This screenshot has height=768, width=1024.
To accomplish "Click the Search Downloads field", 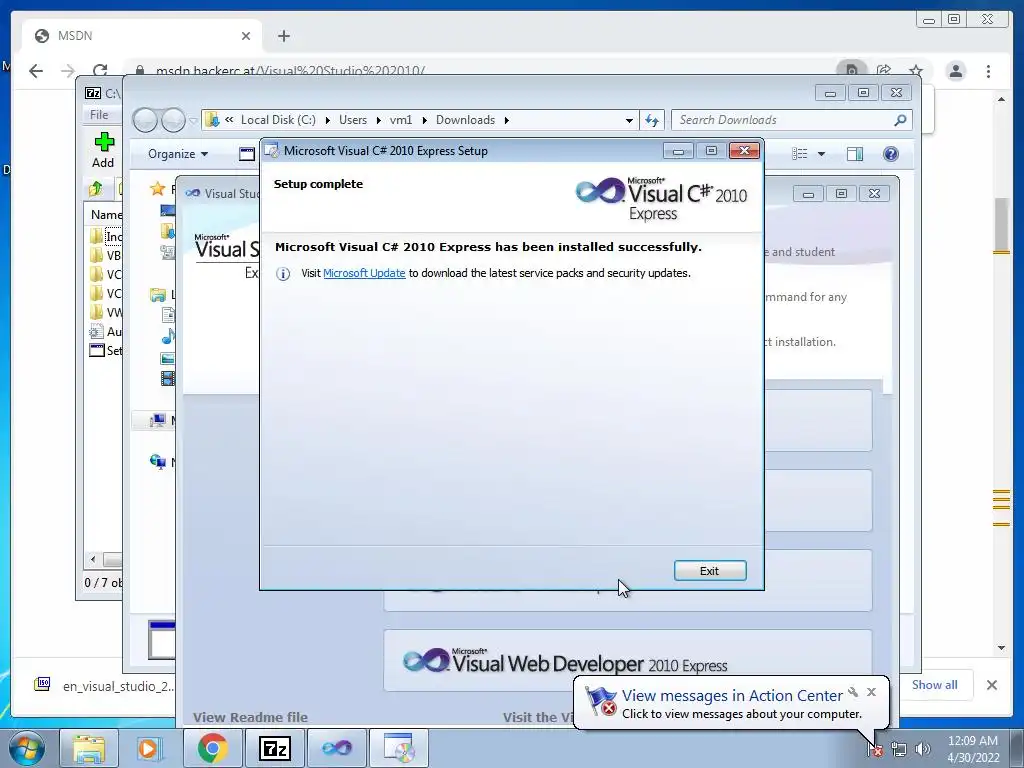I will click(784, 120).
